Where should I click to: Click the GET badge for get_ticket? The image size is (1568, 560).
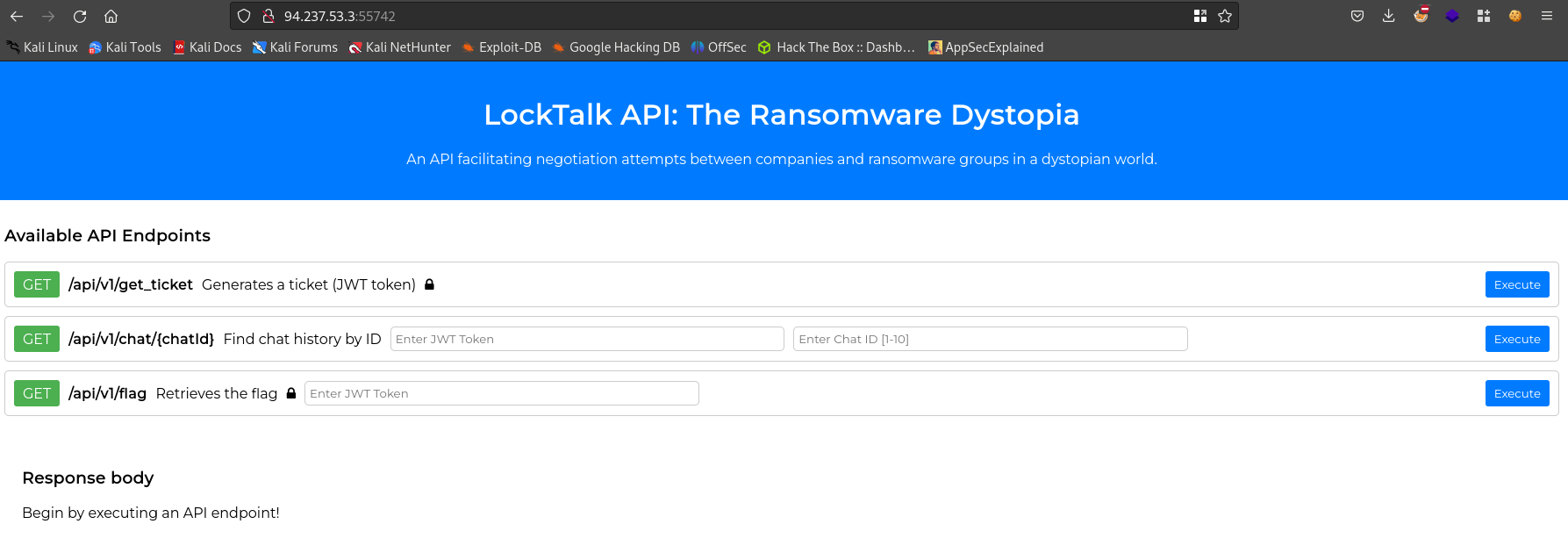pos(37,284)
